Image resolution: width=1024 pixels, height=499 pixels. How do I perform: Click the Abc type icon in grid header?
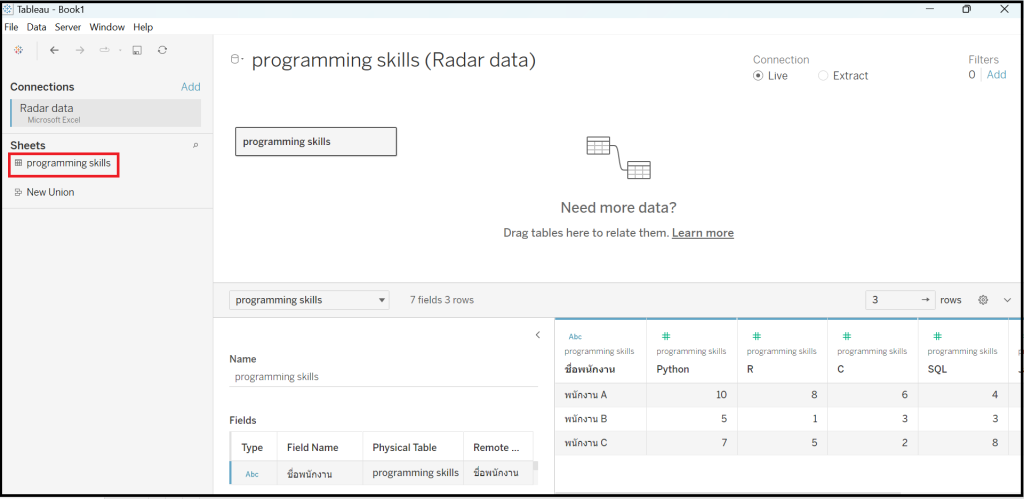click(575, 337)
